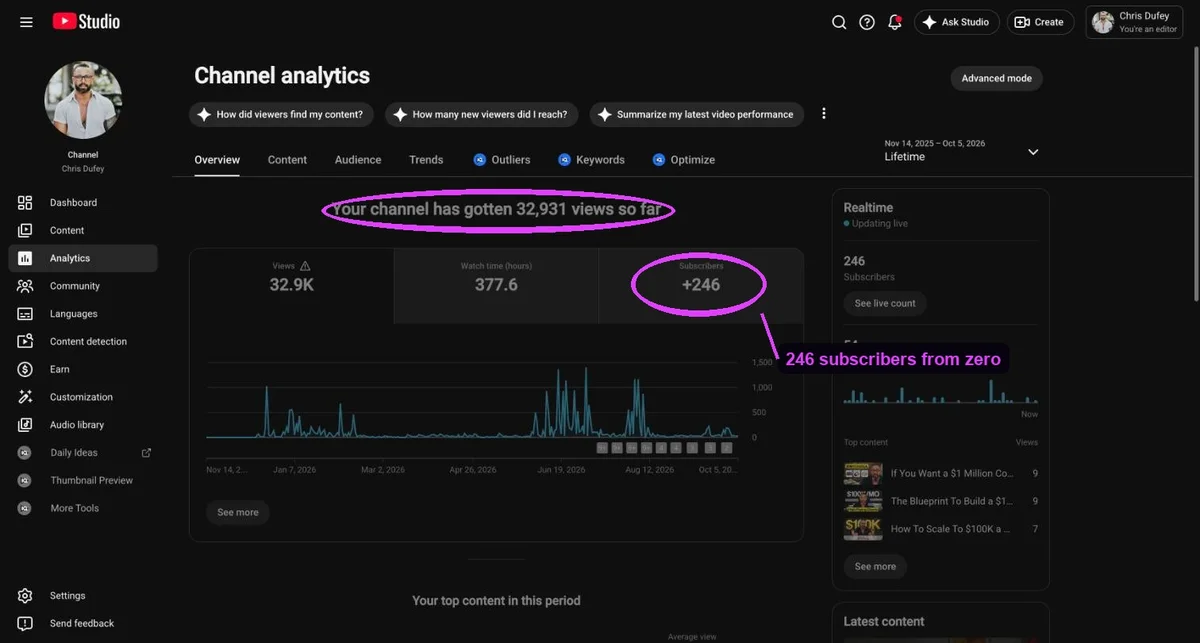1200x643 pixels.
Task: Ask "How did viewers find my content?"
Action: tap(281, 114)
